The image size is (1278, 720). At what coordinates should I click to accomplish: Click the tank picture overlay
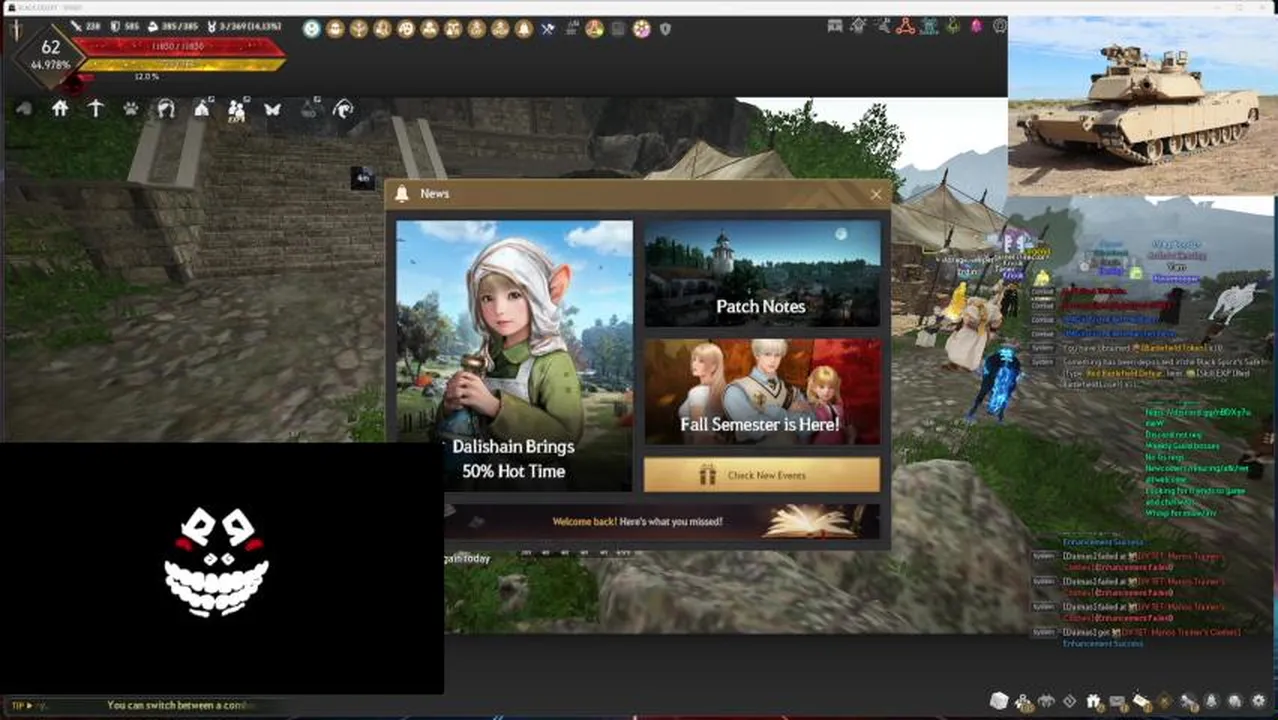click(1142, 106)
